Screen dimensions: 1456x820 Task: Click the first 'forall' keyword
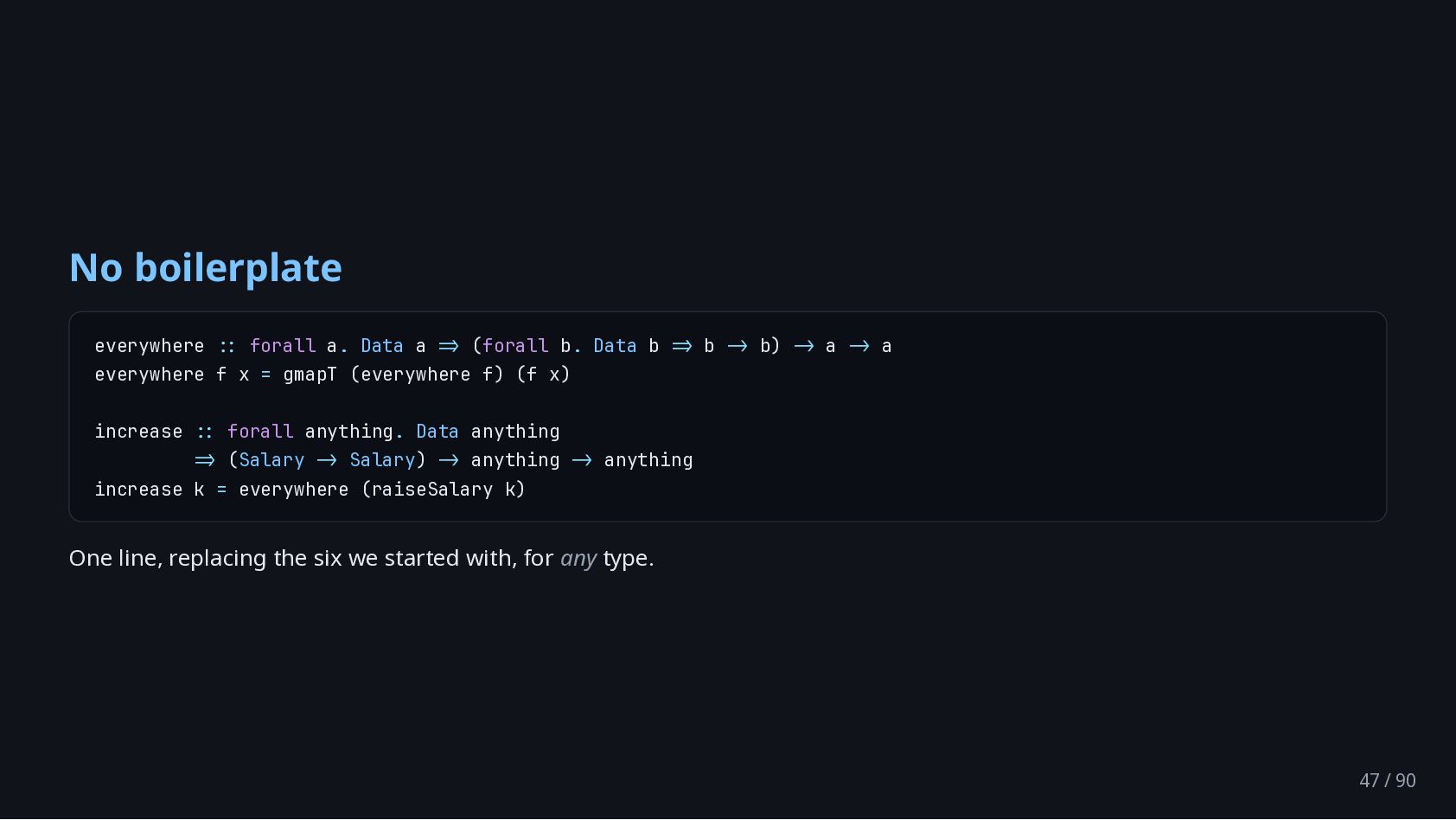pyautogui.click(x=283, y=346)
